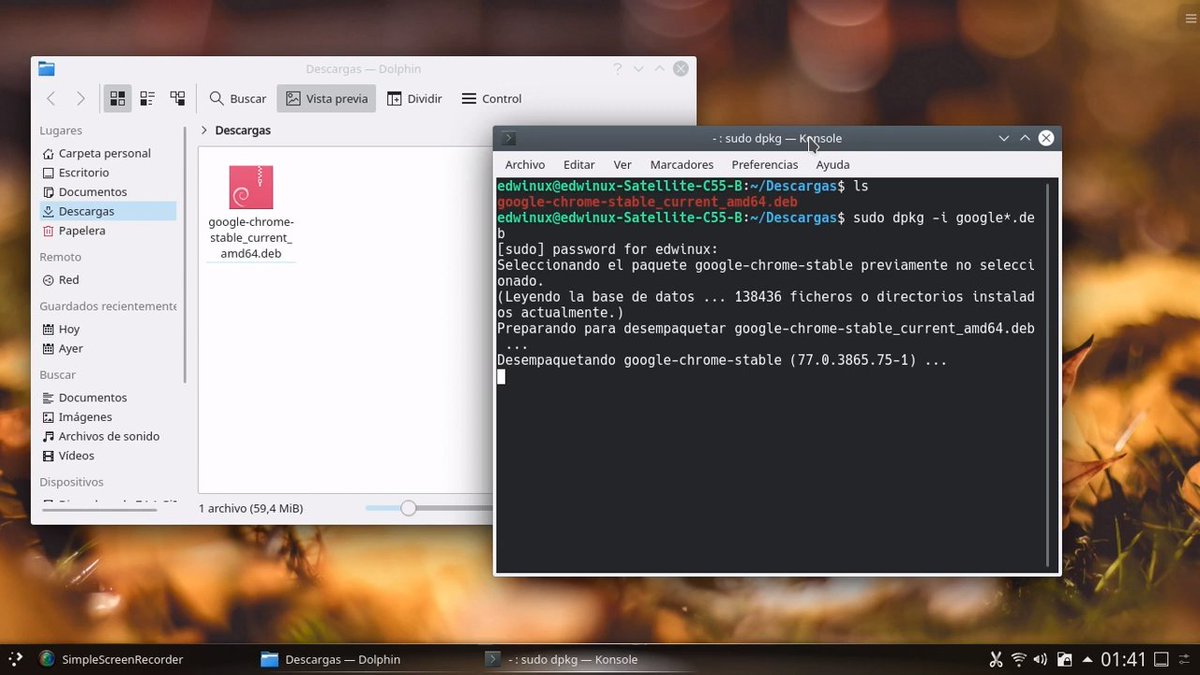Click the Dispositivos section header
This screenshot has width=1200, height=675.
tap(71, 482)
